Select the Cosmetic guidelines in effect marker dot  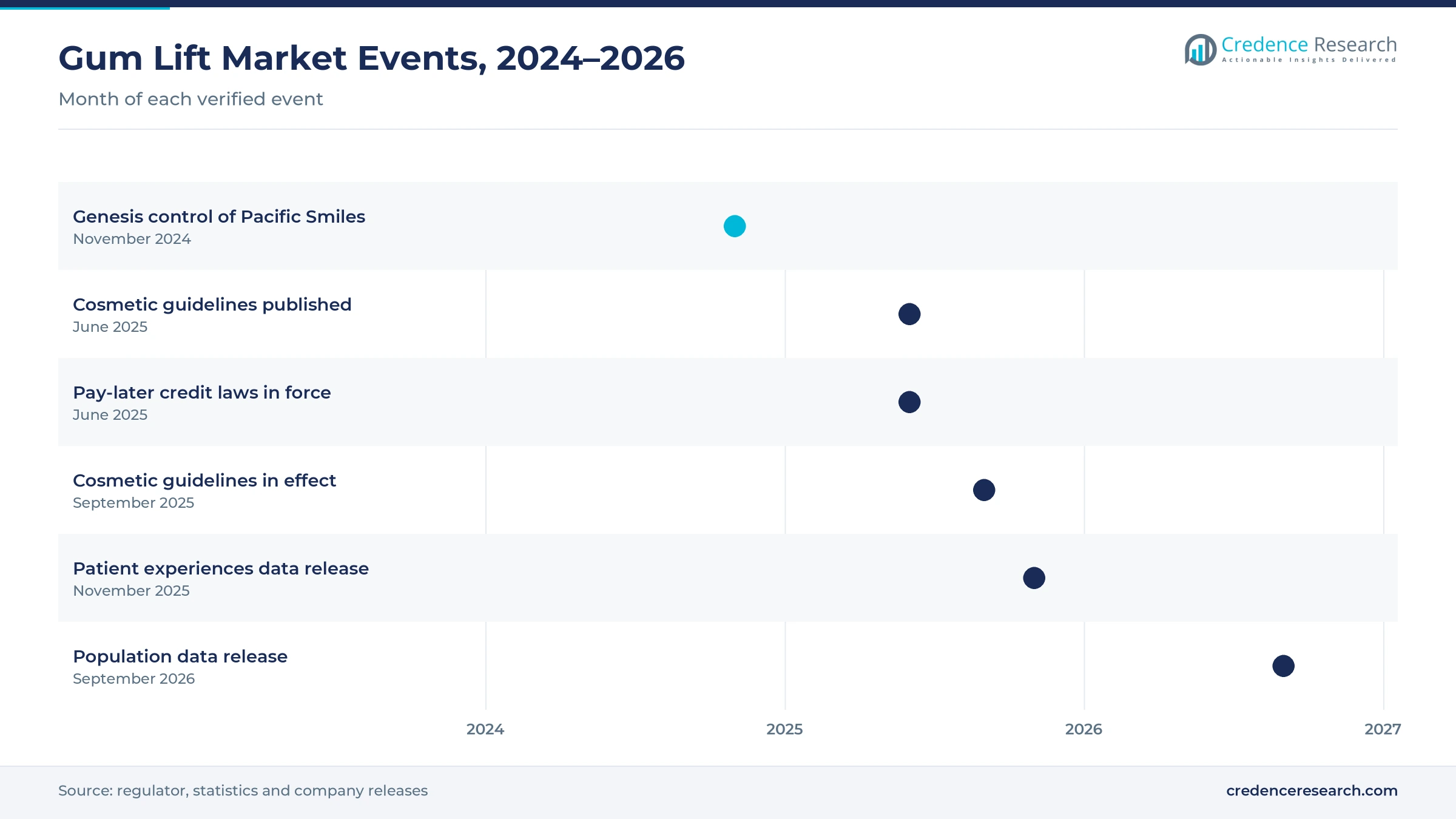[984, 490]
